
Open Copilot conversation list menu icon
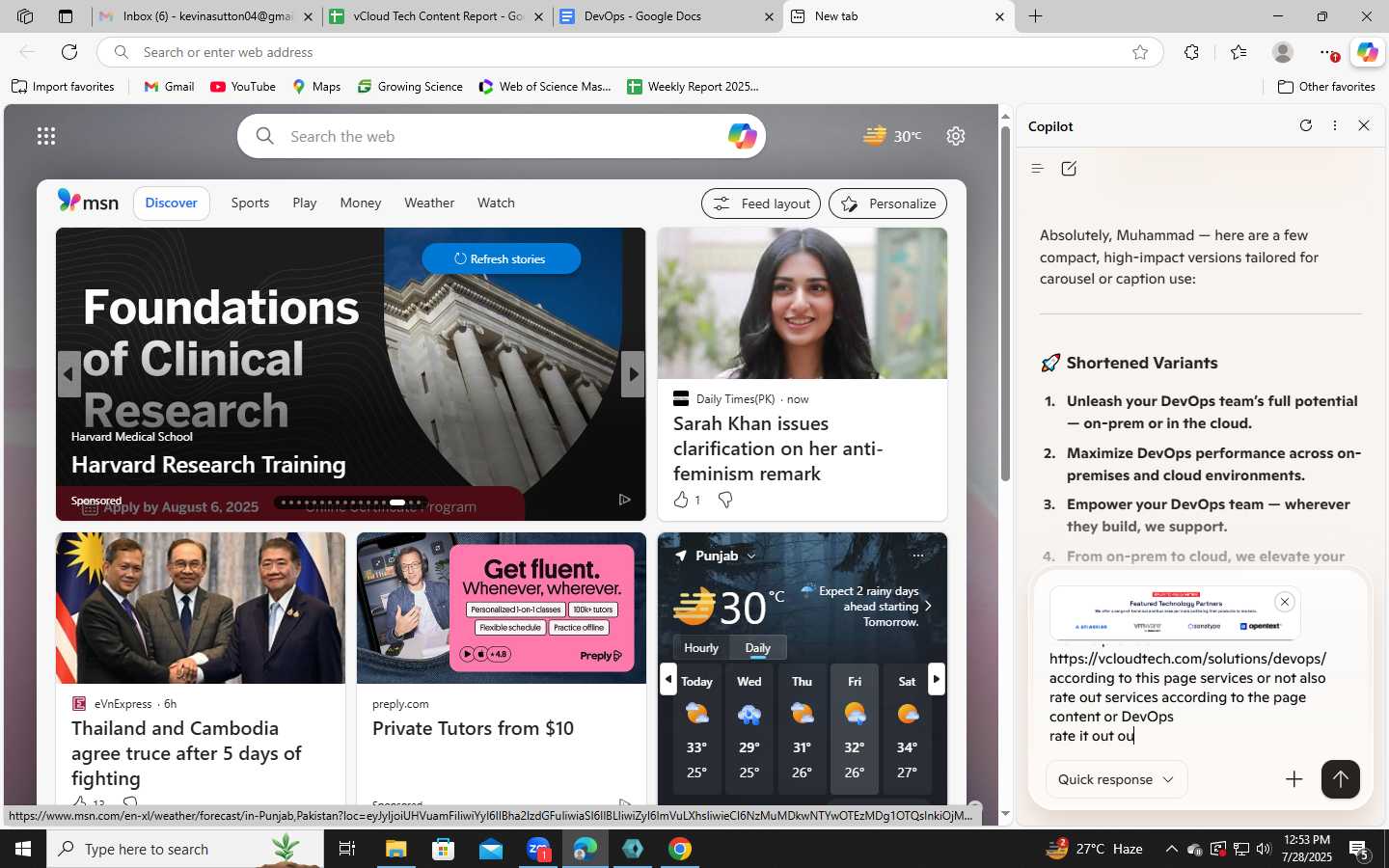(1038, 169)
